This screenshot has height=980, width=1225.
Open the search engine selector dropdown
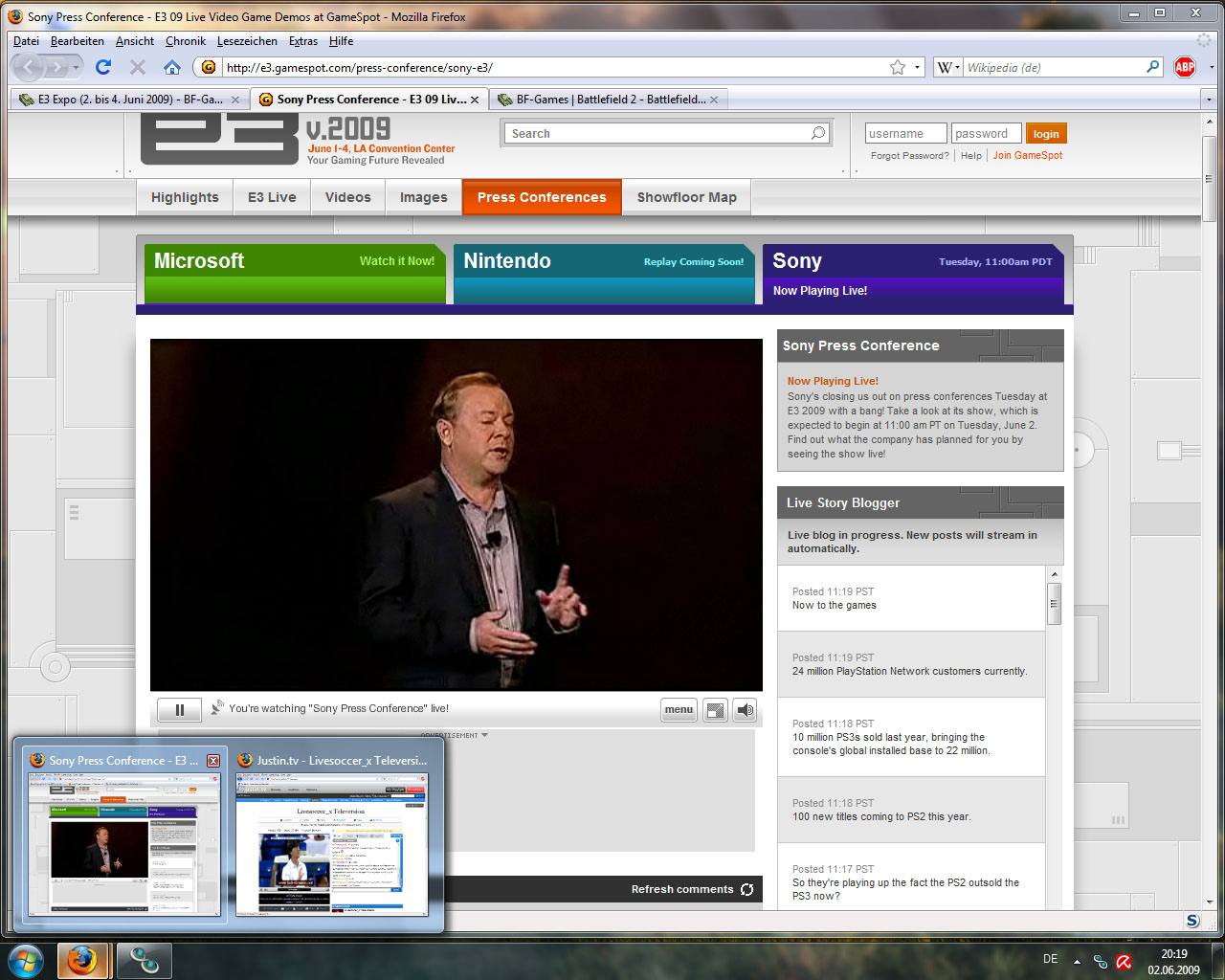point(948,67)
